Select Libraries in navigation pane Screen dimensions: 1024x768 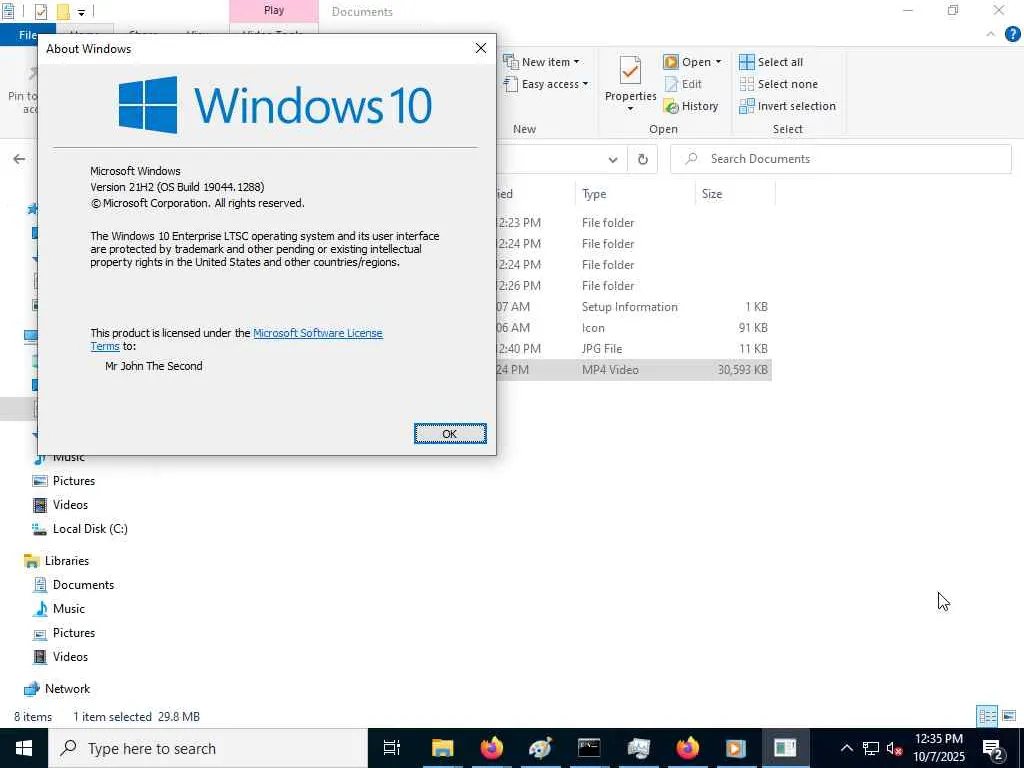(x=56, y=561)
